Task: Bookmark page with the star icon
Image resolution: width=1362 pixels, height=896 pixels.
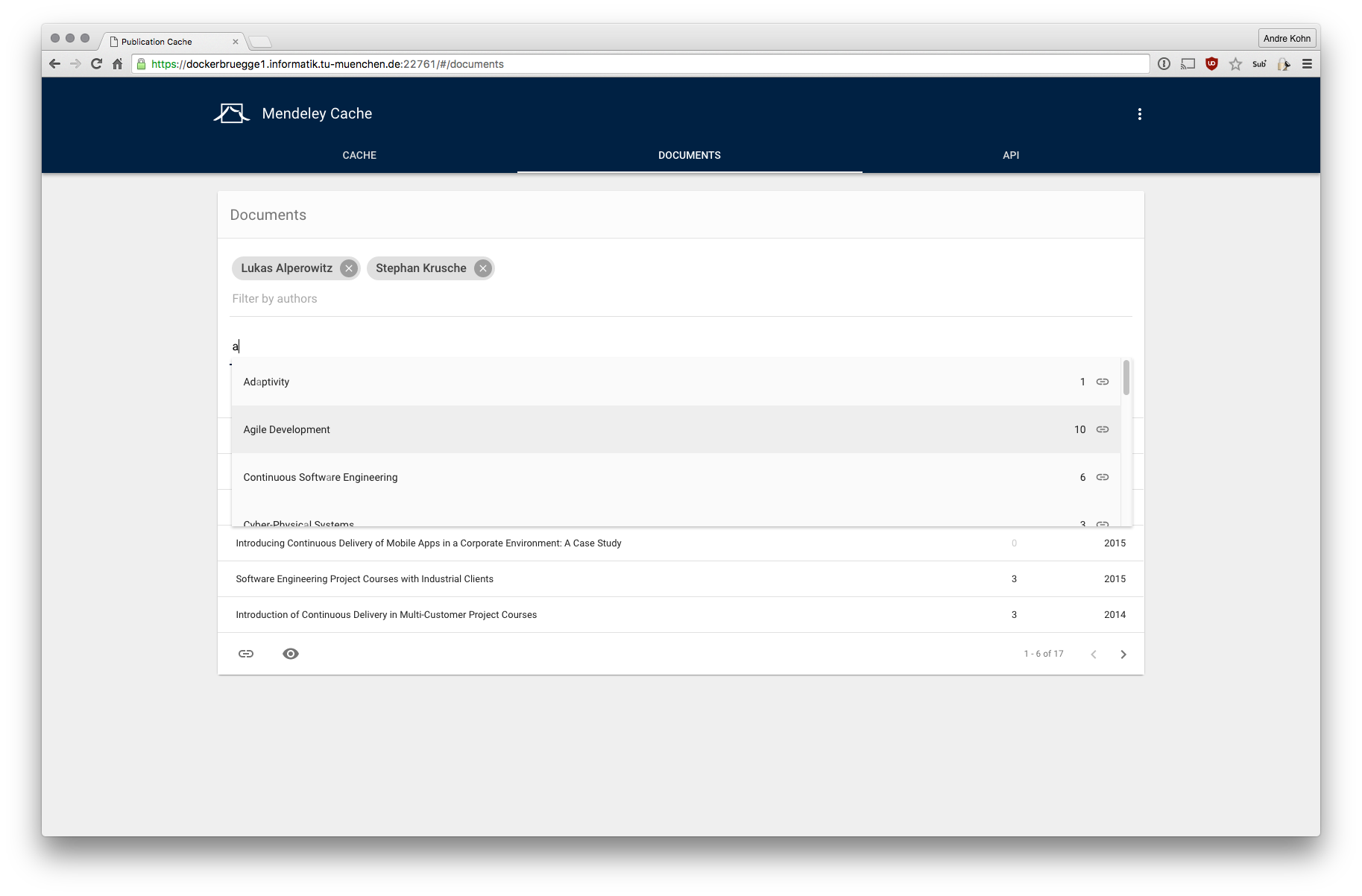Action: coord(1235,64)
